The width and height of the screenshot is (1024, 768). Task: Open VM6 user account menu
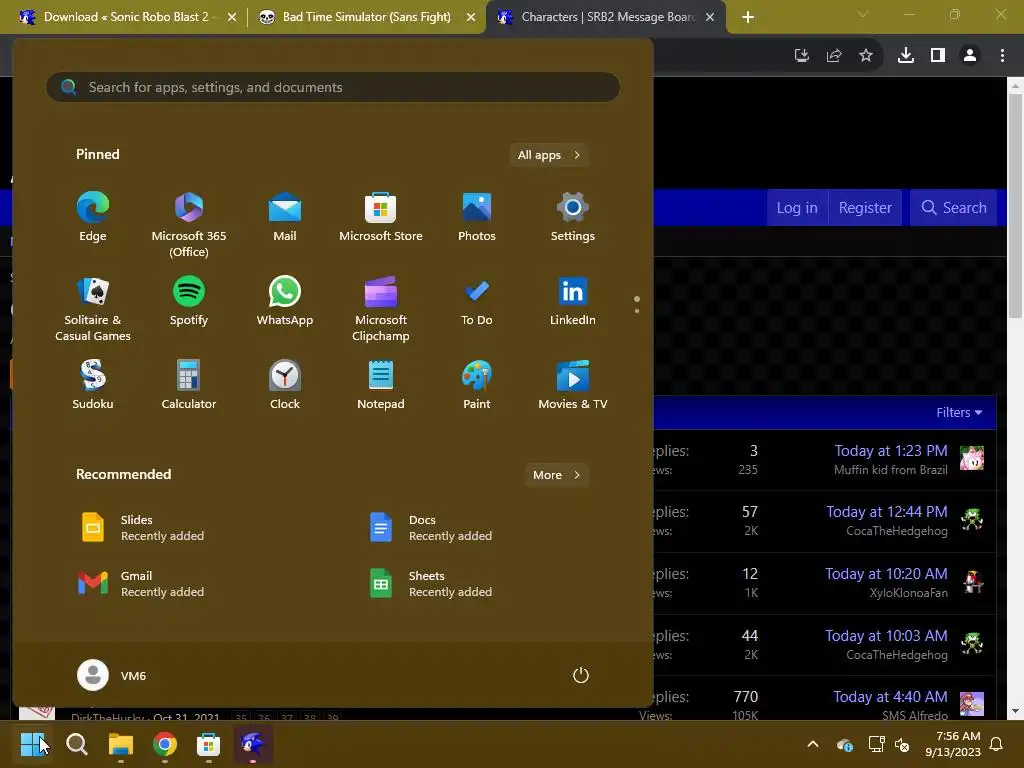[x=112, y=675]
